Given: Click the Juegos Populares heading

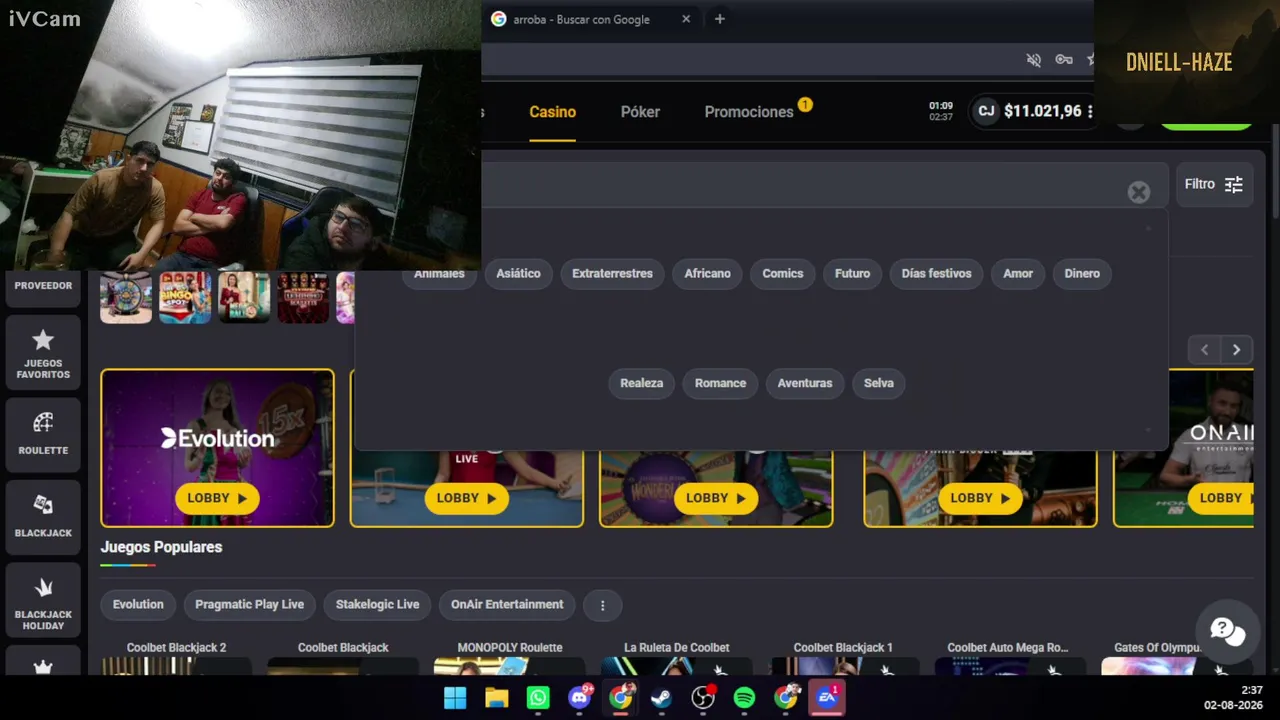Looking at the screenshot, I should click(x=161, y=548).
